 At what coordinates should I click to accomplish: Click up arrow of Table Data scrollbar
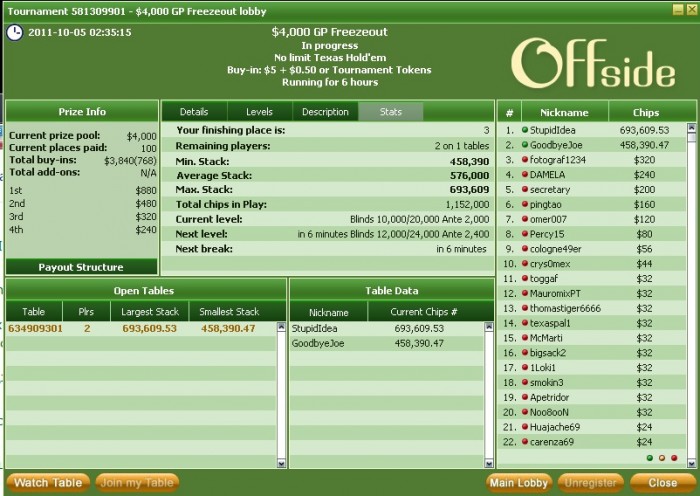pos(489,327)
